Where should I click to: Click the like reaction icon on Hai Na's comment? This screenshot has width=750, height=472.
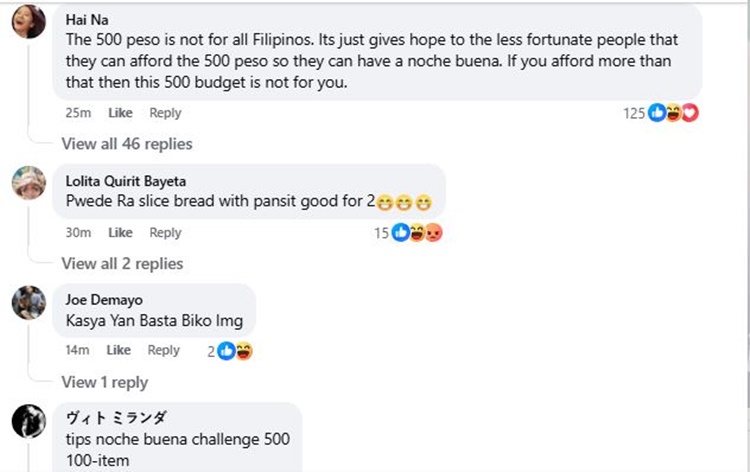pos(657,113)
